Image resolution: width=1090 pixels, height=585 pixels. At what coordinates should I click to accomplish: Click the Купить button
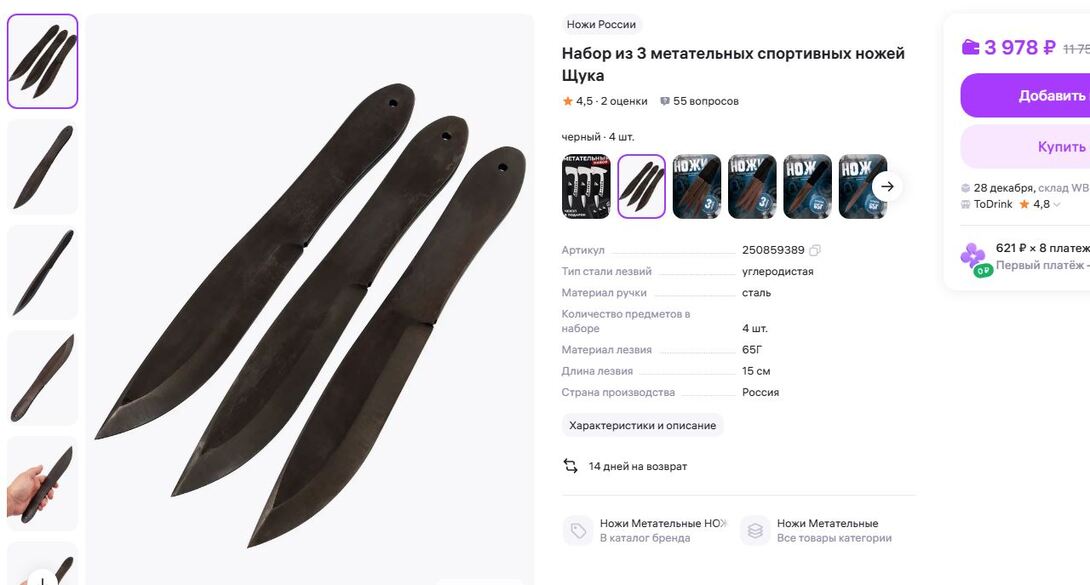1025,147
